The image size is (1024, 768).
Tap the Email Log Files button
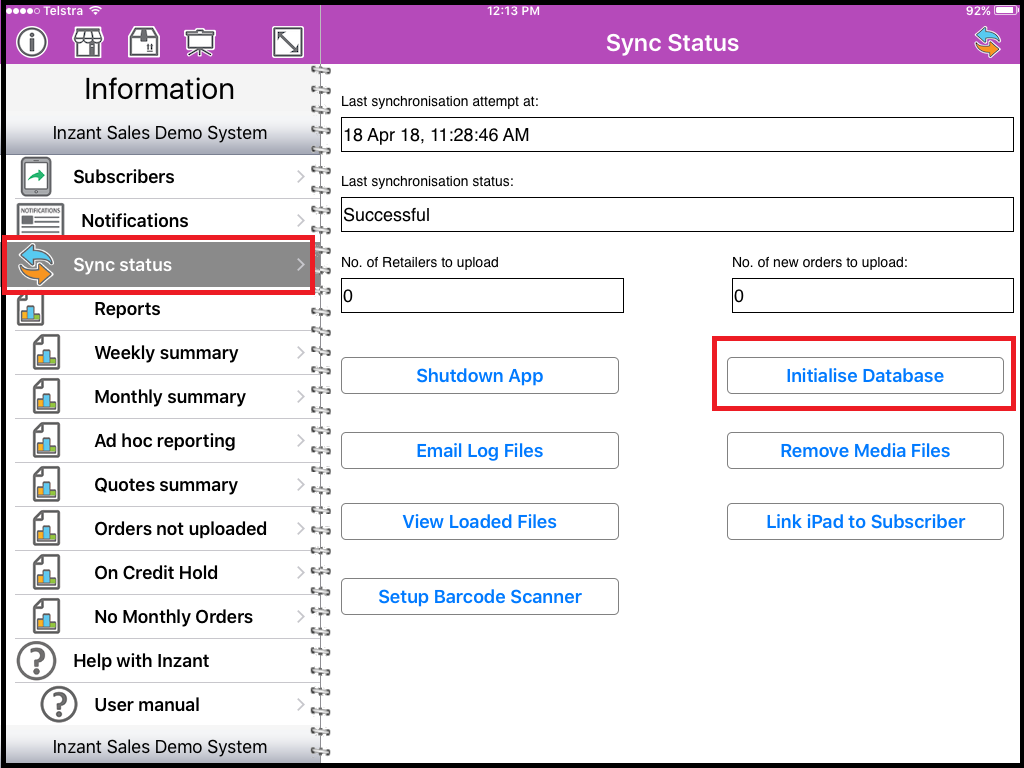479,451
